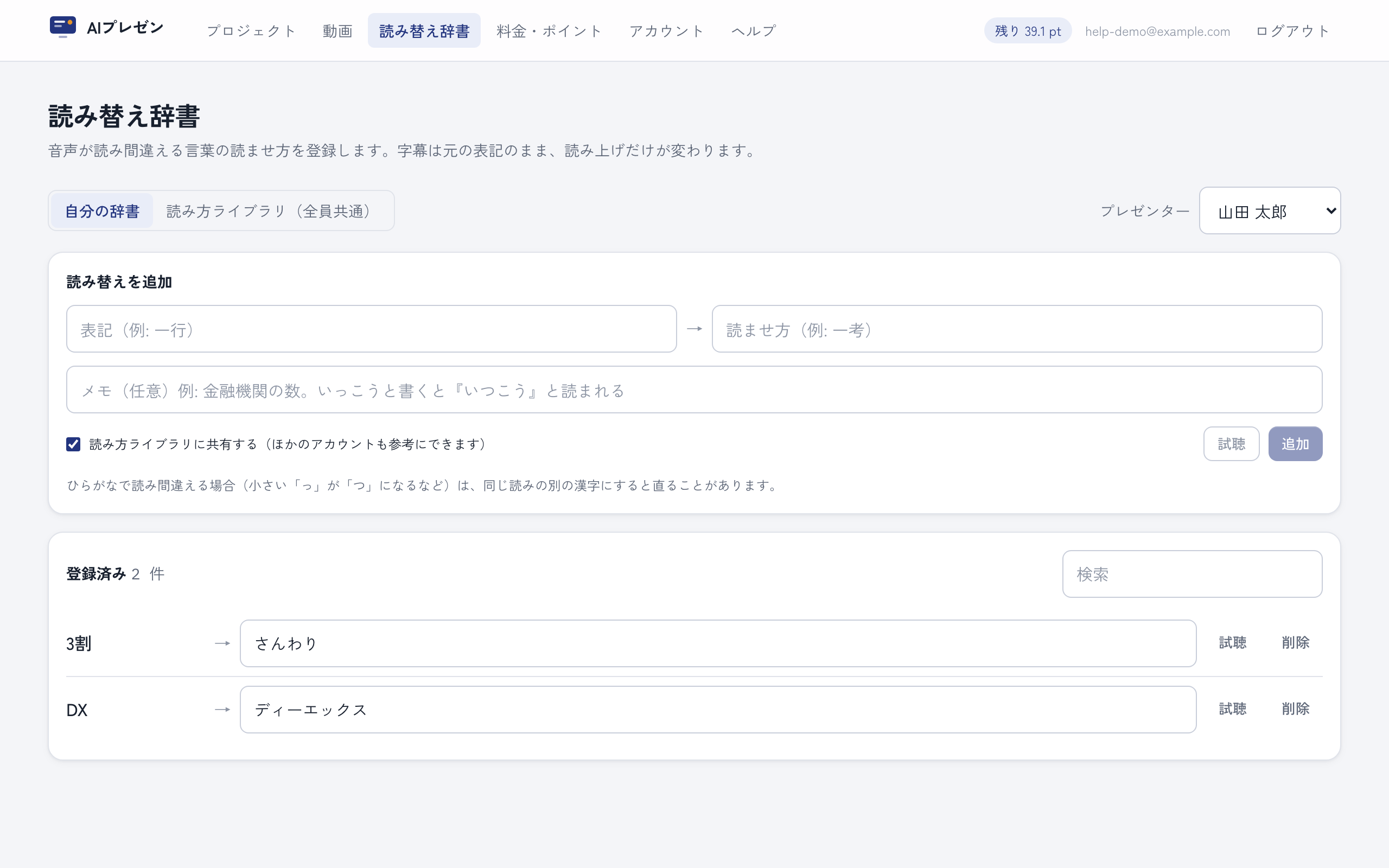1389x868 pixels.
Task: Click the 3割 entry label
Action: 79,643
